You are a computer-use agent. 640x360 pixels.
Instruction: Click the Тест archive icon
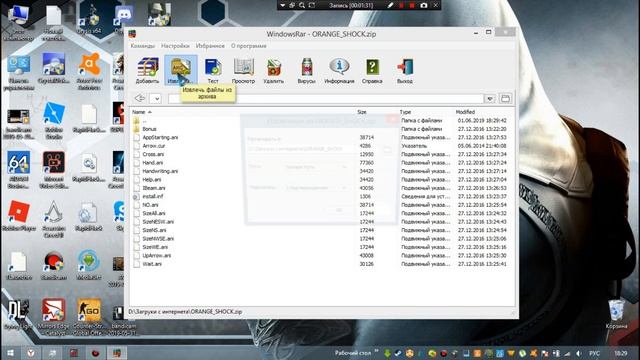pos(213,70)
